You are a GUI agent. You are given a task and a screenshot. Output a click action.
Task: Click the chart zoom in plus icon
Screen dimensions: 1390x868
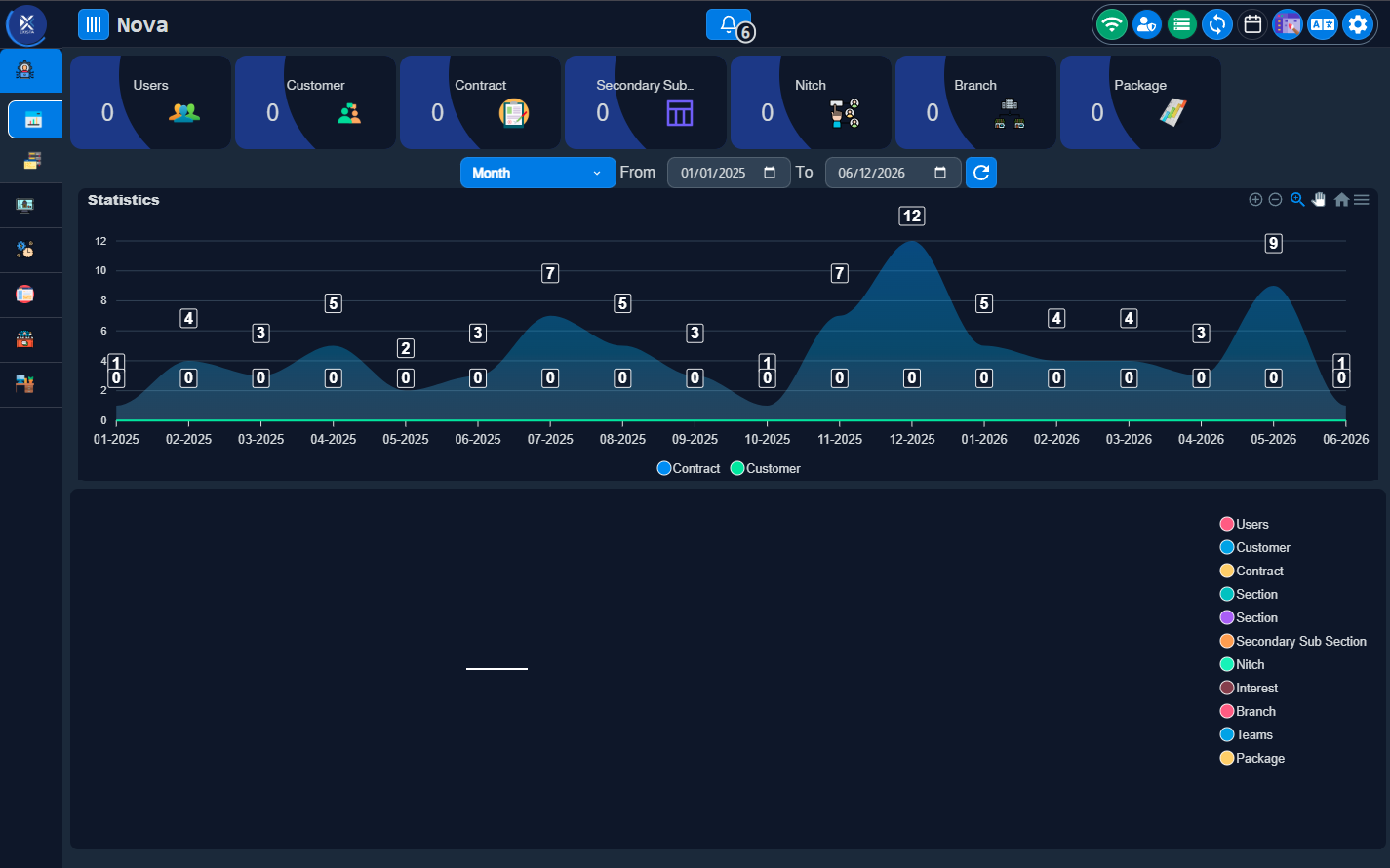click(x=1255, y=200)
